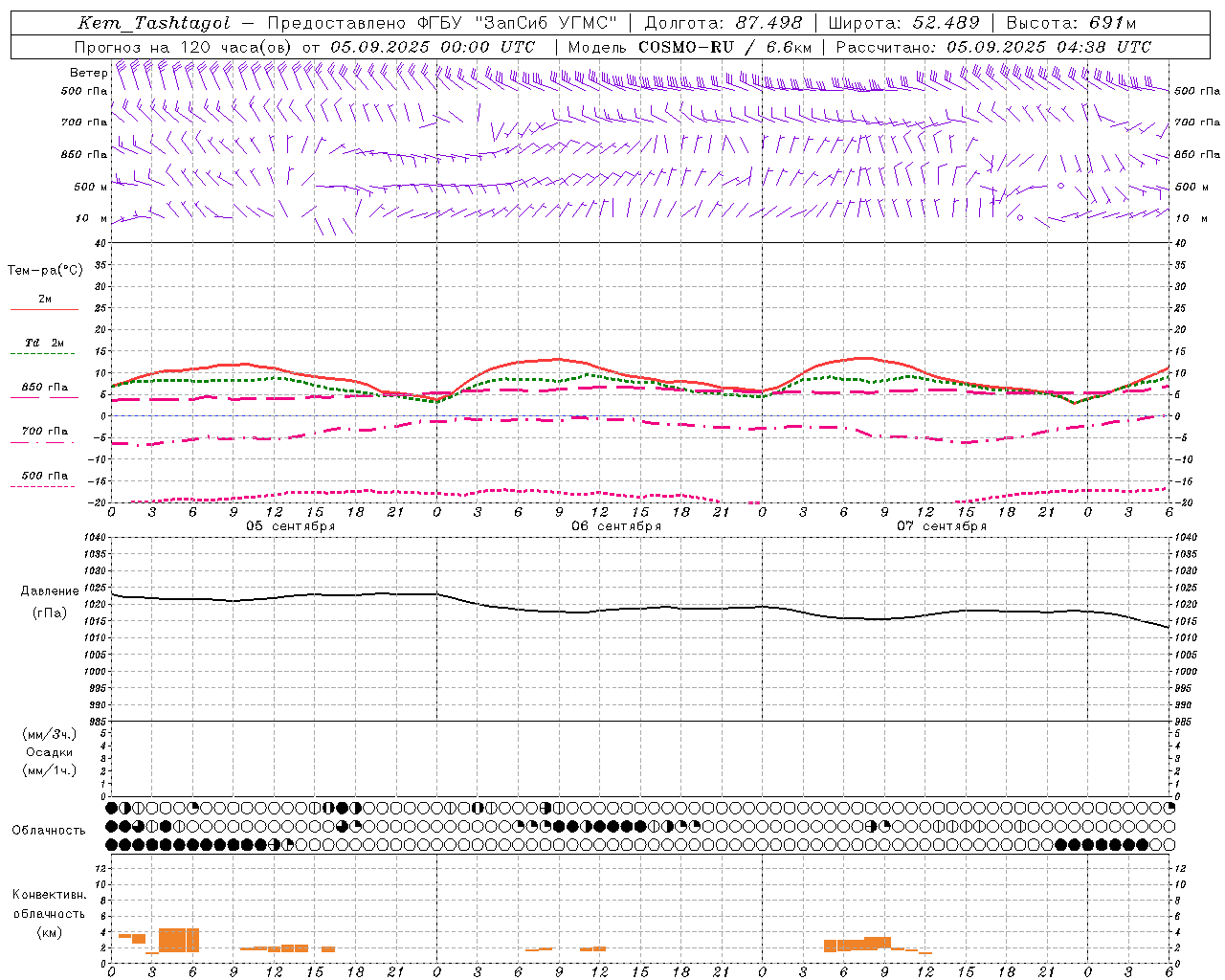Select the 'Давление' pressure panel label
This screenshot has width=1225, height=980.
click(x=50, y=591)
